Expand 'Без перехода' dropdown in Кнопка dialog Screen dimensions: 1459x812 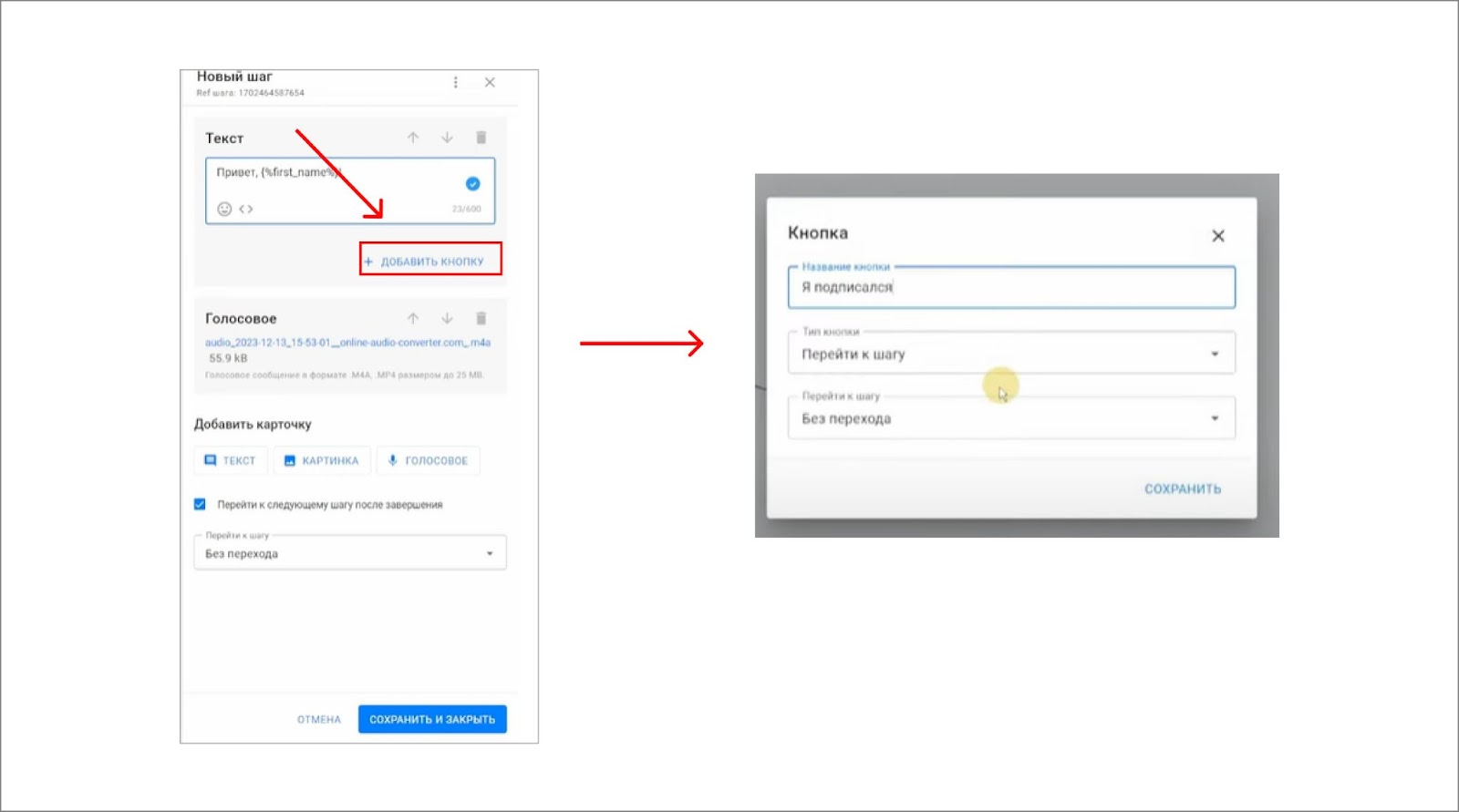(x=1010, y=418)
